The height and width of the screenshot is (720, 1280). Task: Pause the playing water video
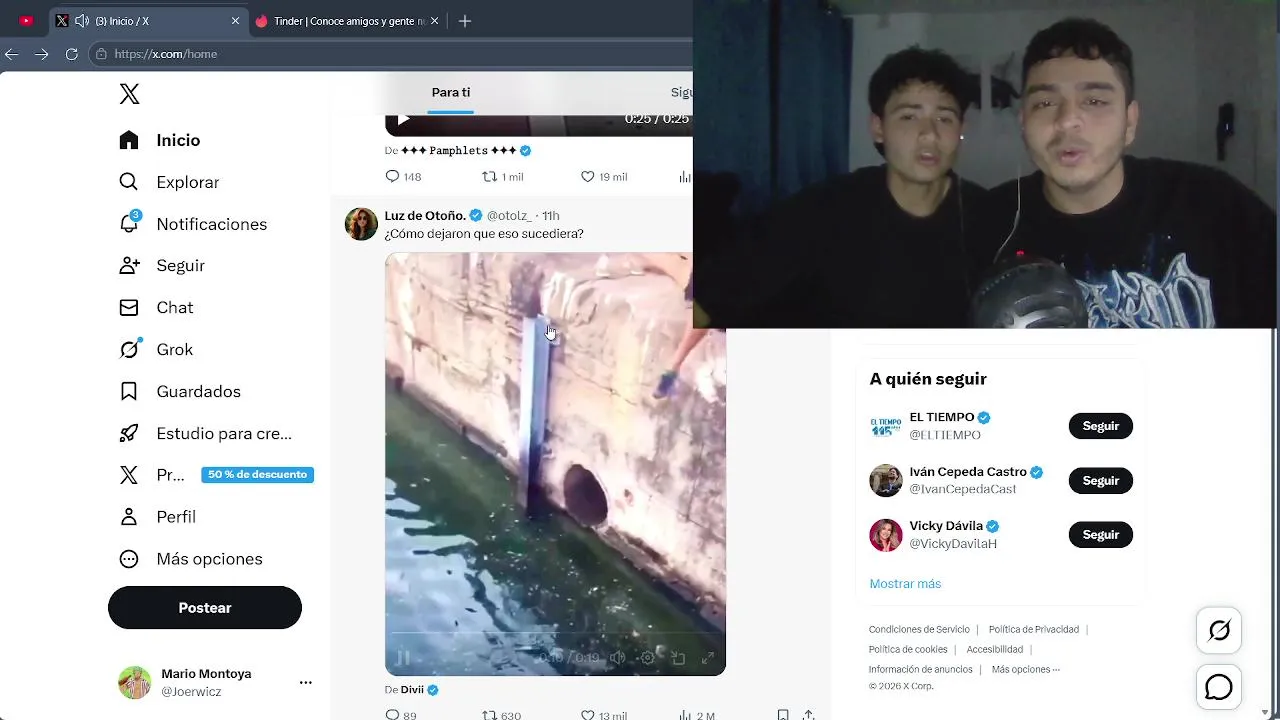[x=403, y=657]
